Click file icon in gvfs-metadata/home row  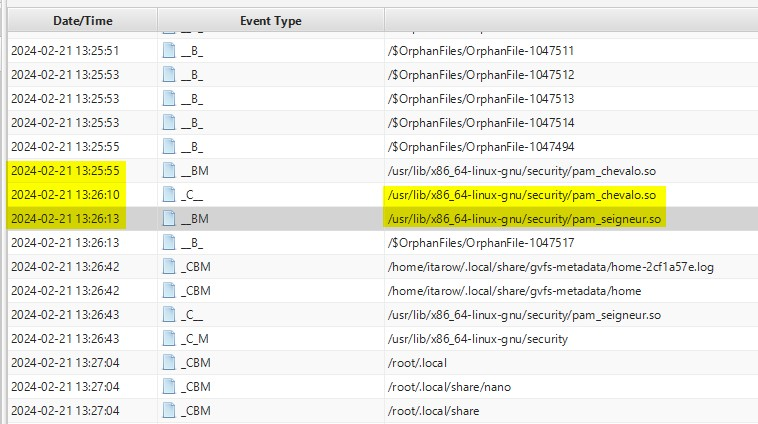(169, 291)
